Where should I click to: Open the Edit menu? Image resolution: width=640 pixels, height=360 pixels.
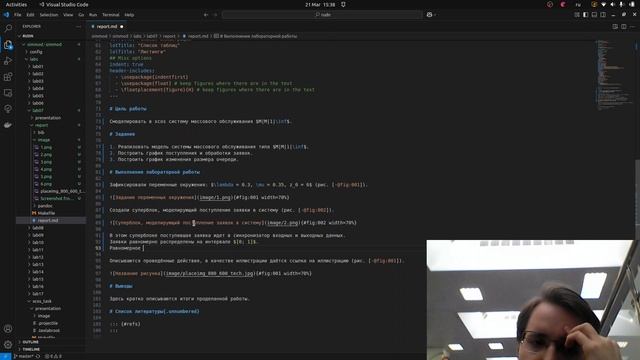(x=30, y=15)
